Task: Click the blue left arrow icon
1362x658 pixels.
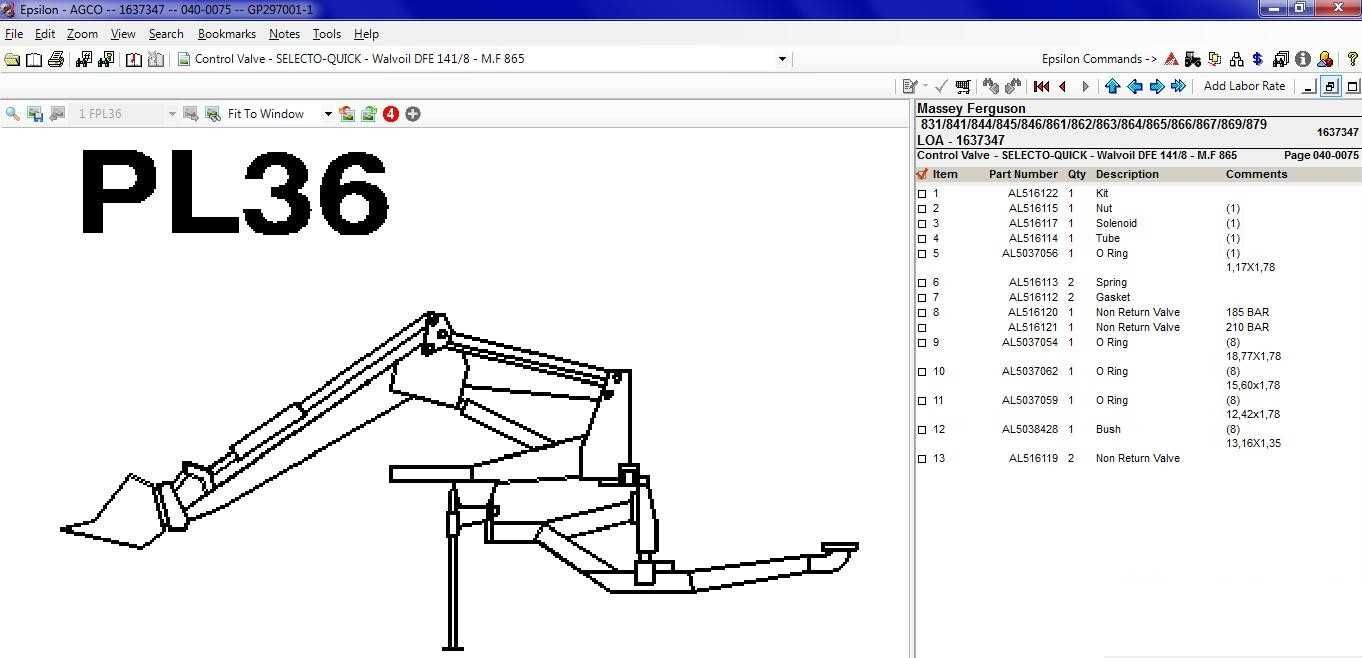Action: tap(1134, 86)
